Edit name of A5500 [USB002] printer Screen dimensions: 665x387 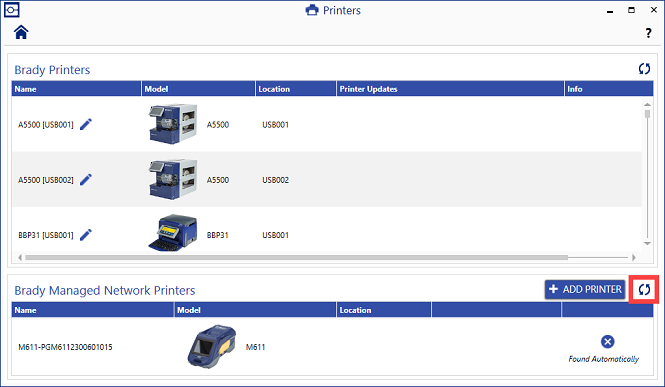click(x=86, y=179)
